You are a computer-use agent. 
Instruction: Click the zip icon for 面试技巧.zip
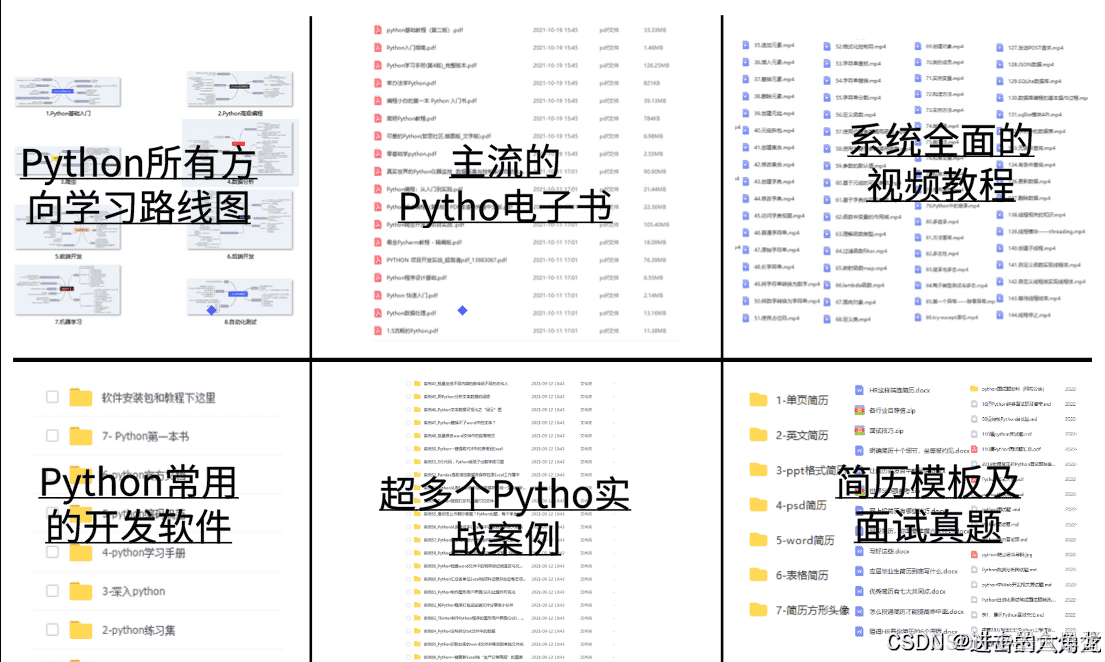tap(858, 430)
